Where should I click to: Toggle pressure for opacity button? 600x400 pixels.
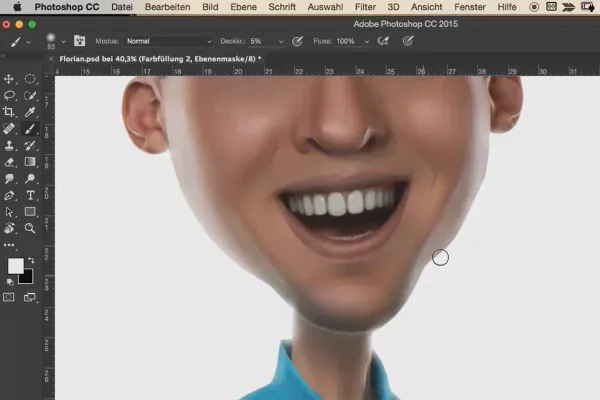[297, 42]
